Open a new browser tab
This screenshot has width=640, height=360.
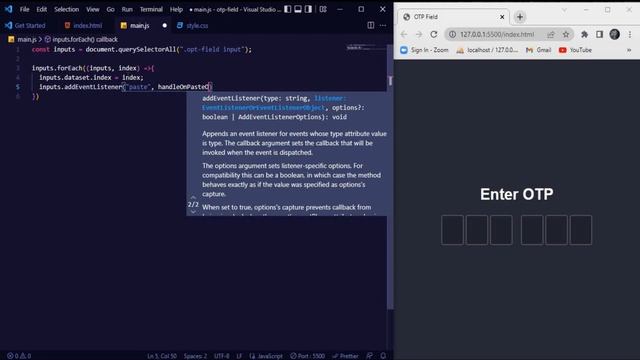[520, 17]
